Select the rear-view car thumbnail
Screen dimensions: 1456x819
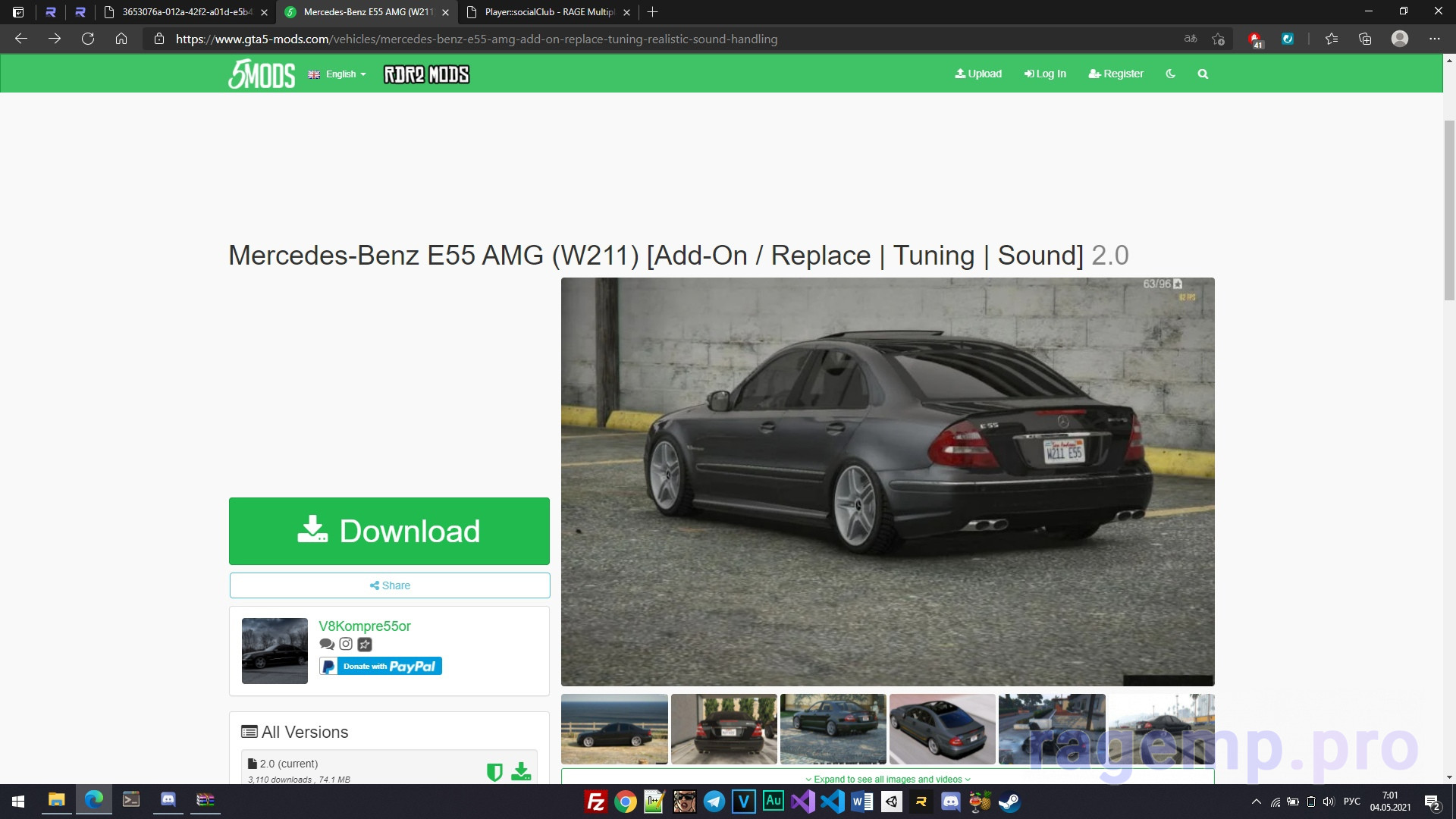tap(724, 729)
